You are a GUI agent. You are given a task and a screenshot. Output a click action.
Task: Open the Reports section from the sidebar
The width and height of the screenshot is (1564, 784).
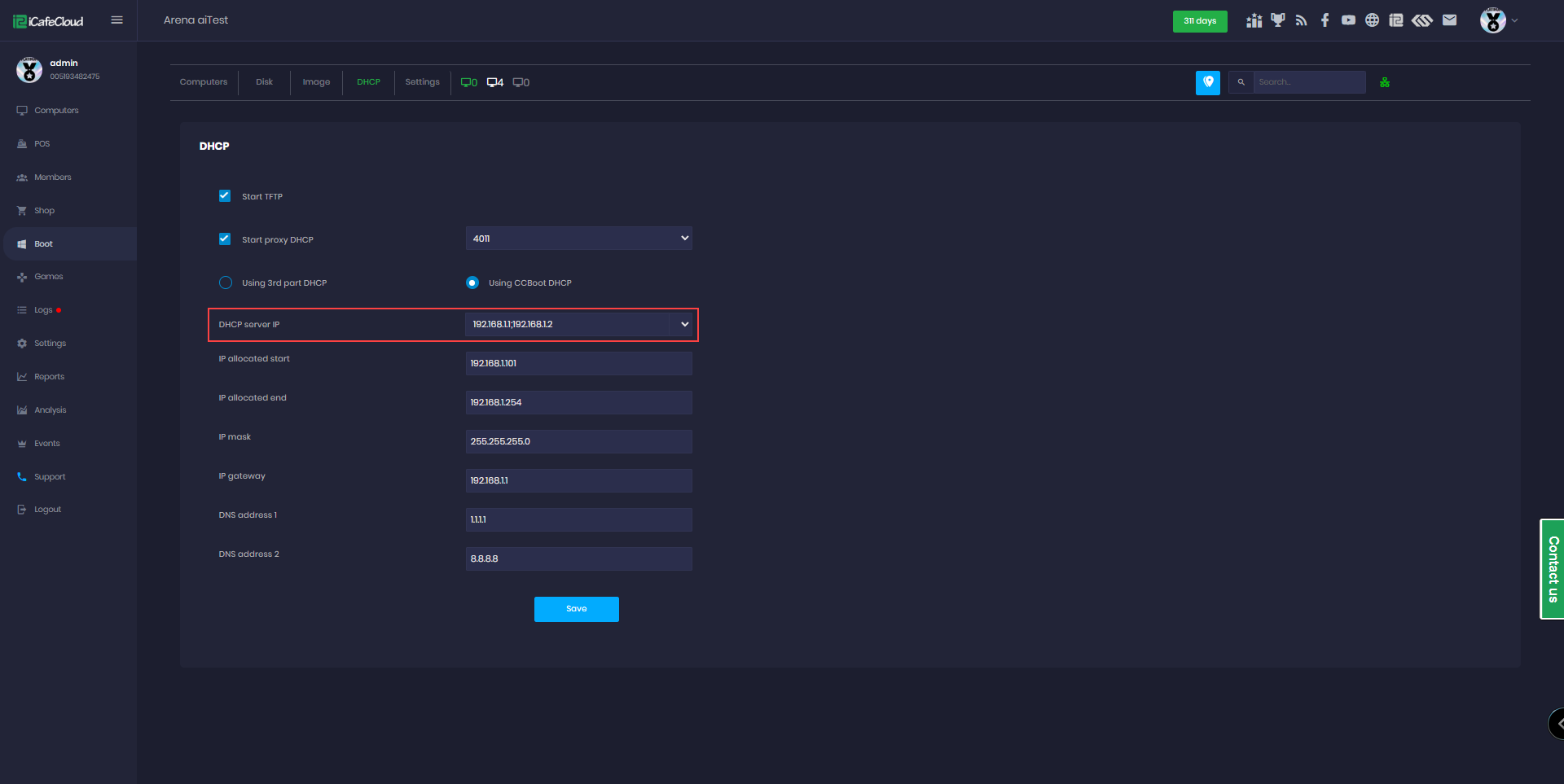pos(49,376)
